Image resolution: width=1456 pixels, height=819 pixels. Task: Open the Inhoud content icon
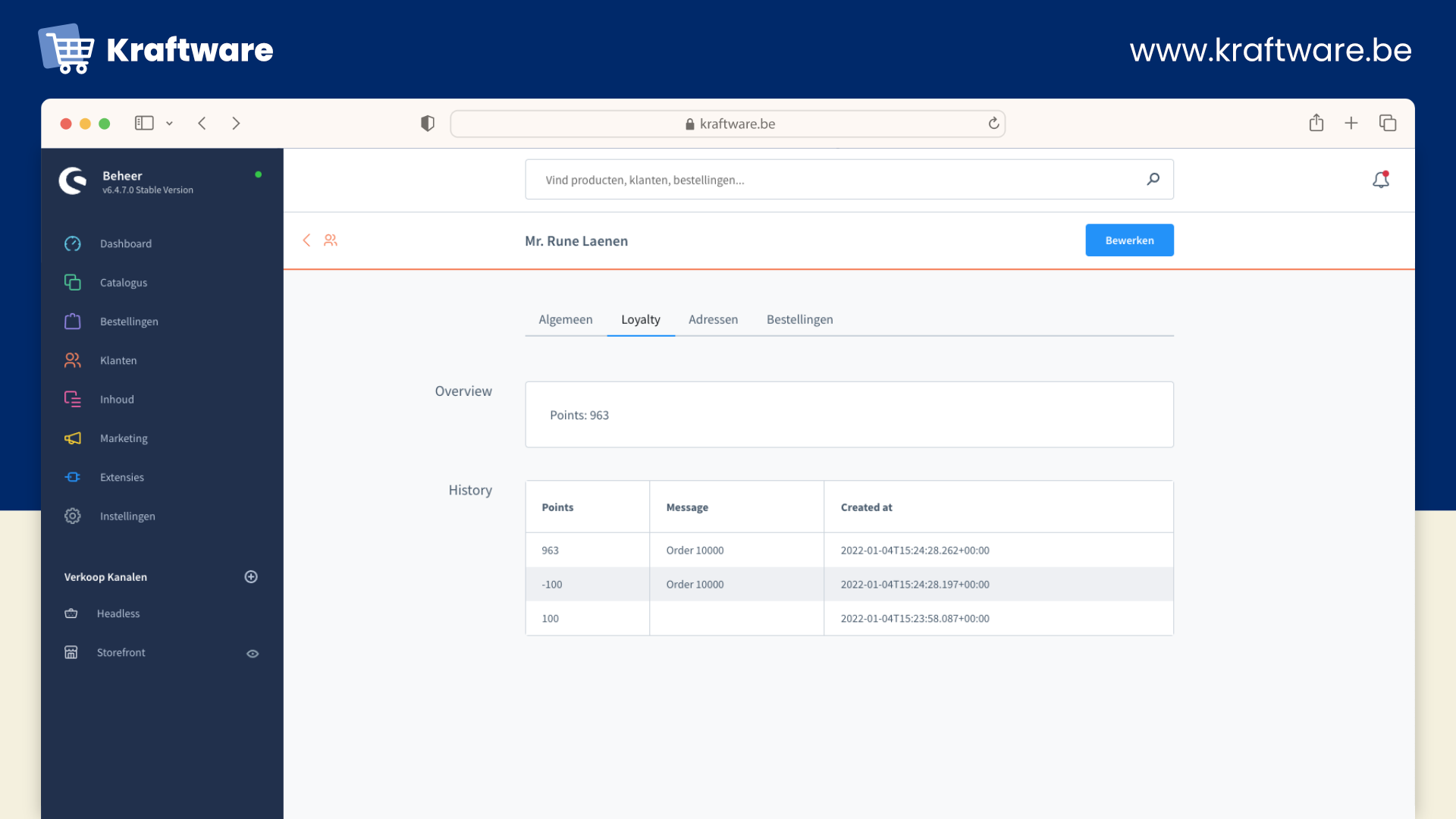click(x=73, y=399)
